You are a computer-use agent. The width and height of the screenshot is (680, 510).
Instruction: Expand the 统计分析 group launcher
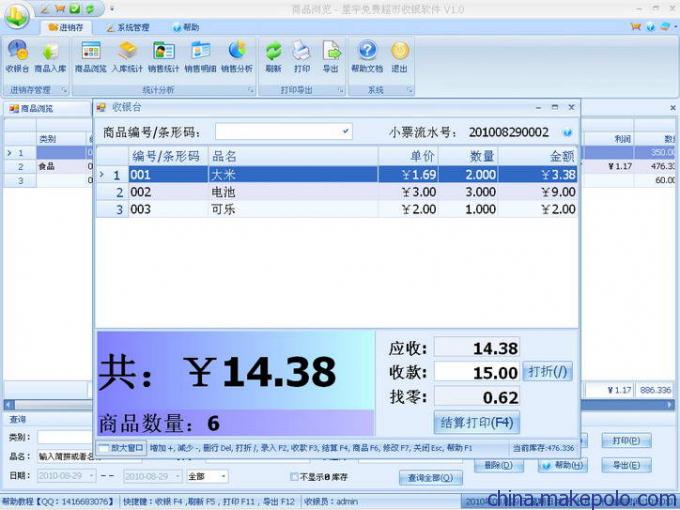[x=251, y=90]
